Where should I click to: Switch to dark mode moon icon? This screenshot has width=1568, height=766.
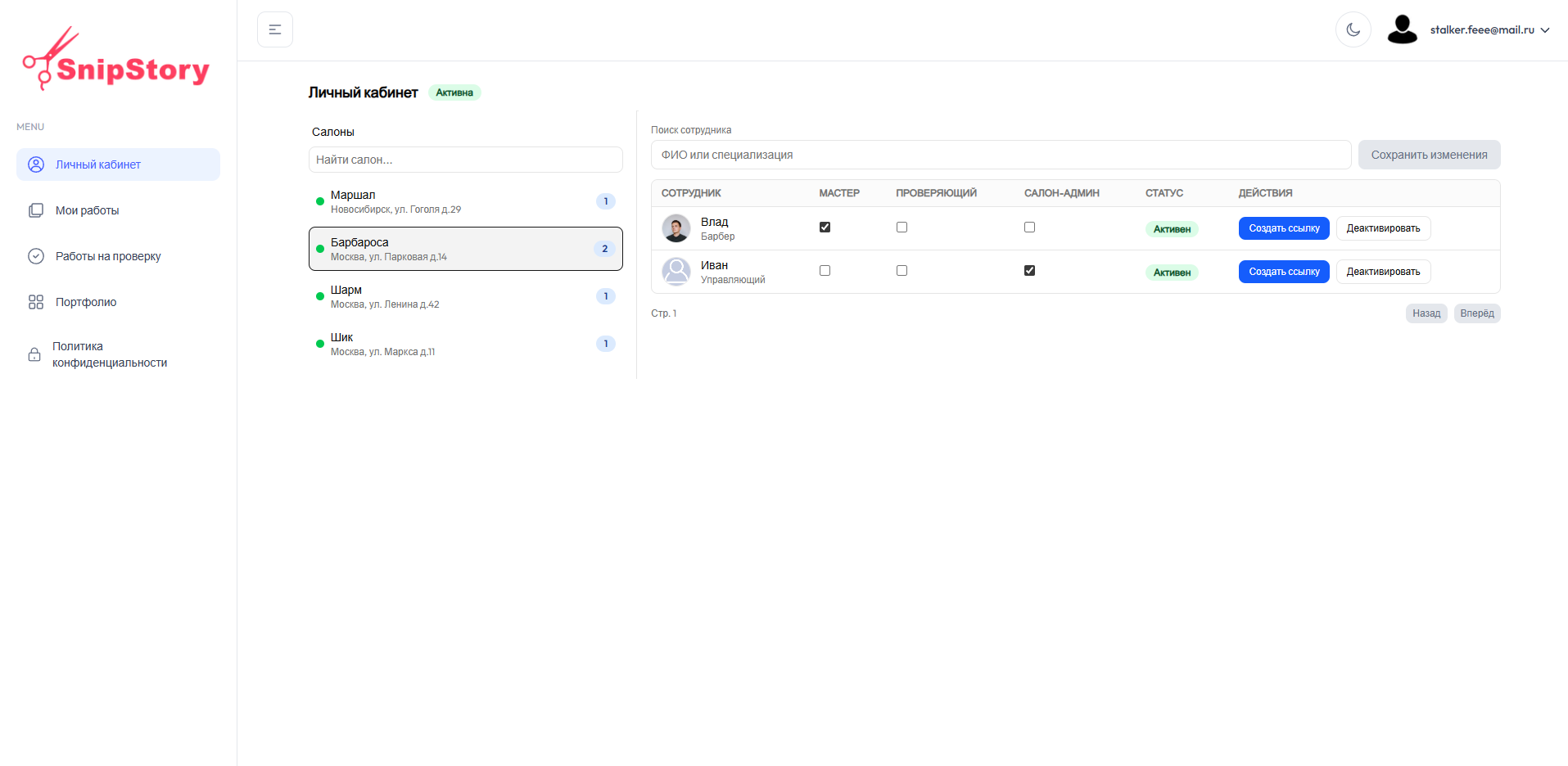point(1353,29)
